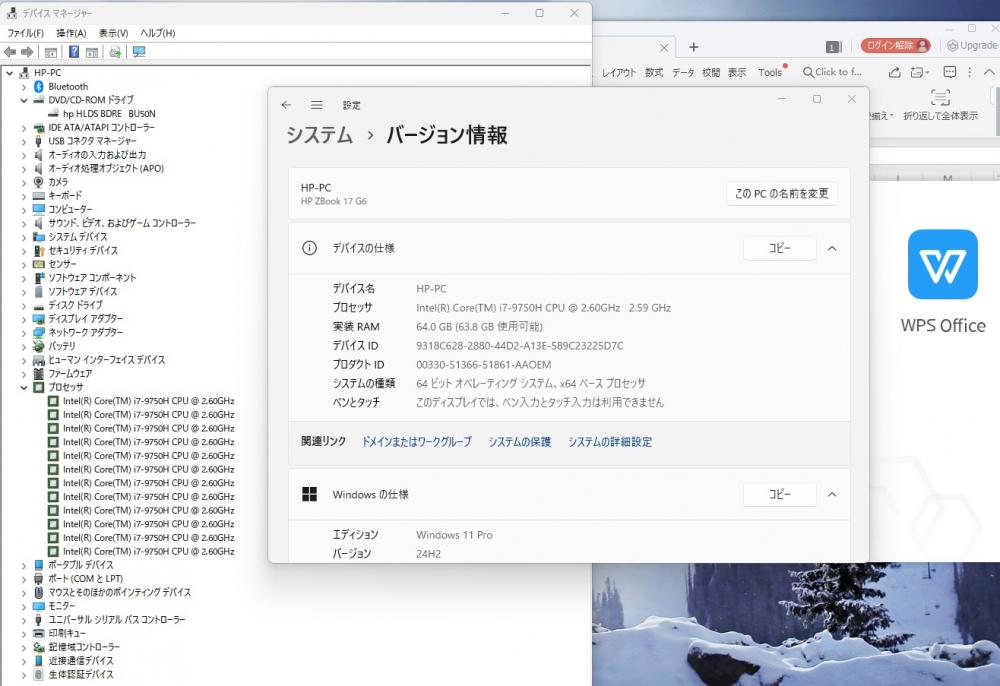Select the センサー category icon

[38, 264]
